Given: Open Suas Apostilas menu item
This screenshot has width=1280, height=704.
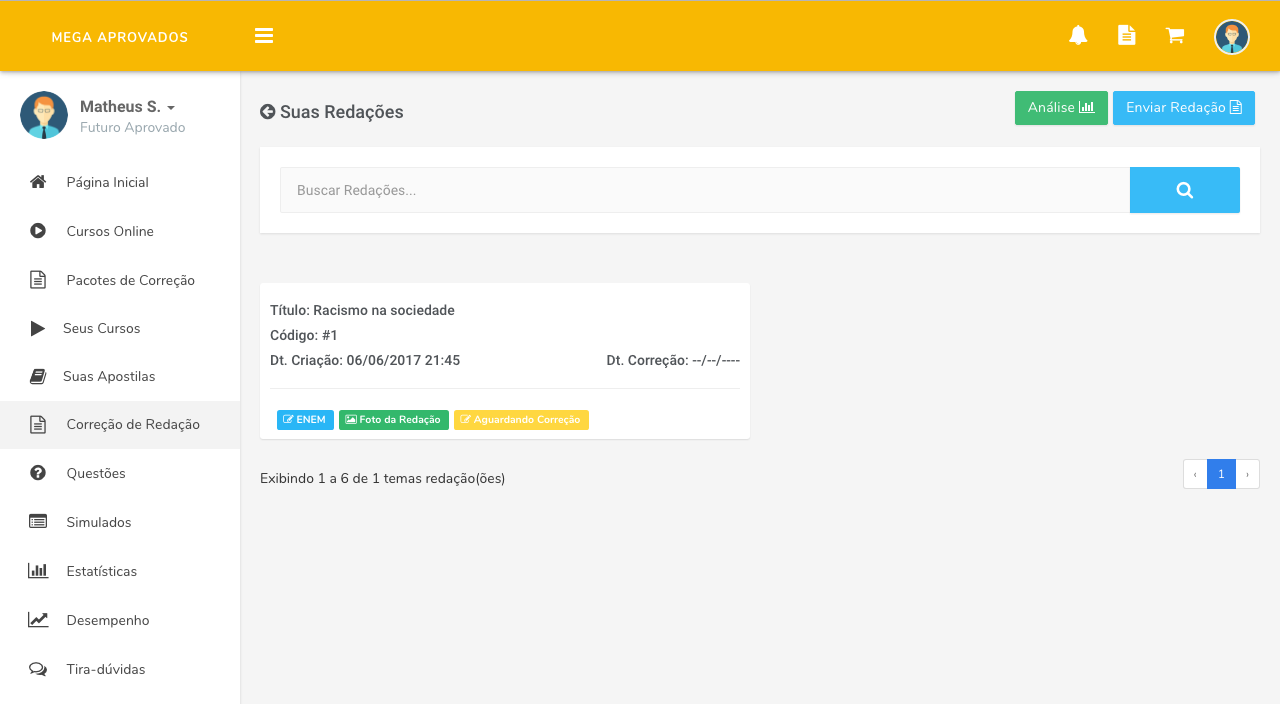Looking at the screenshot, I should pos(120,376).
